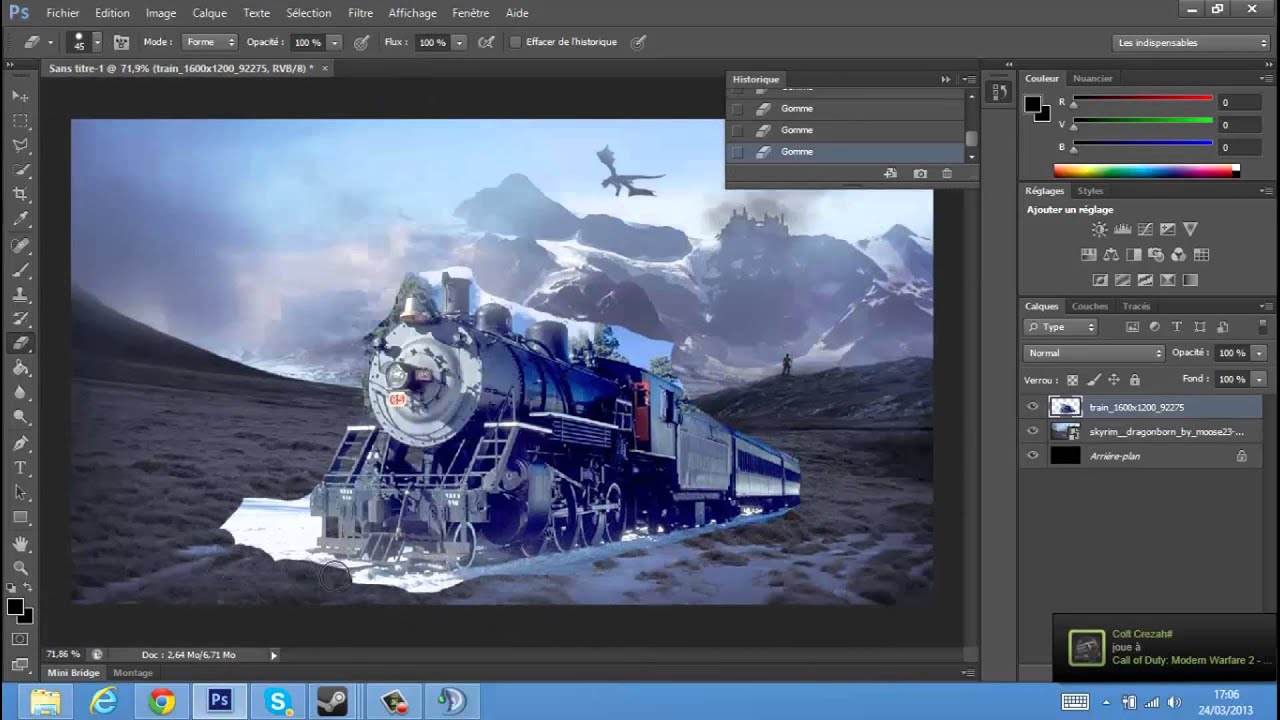The height and width of the screenshot is (720, 1280).
Task: Select the Paint Bucket tool
Action: click(x=20, y=369)
